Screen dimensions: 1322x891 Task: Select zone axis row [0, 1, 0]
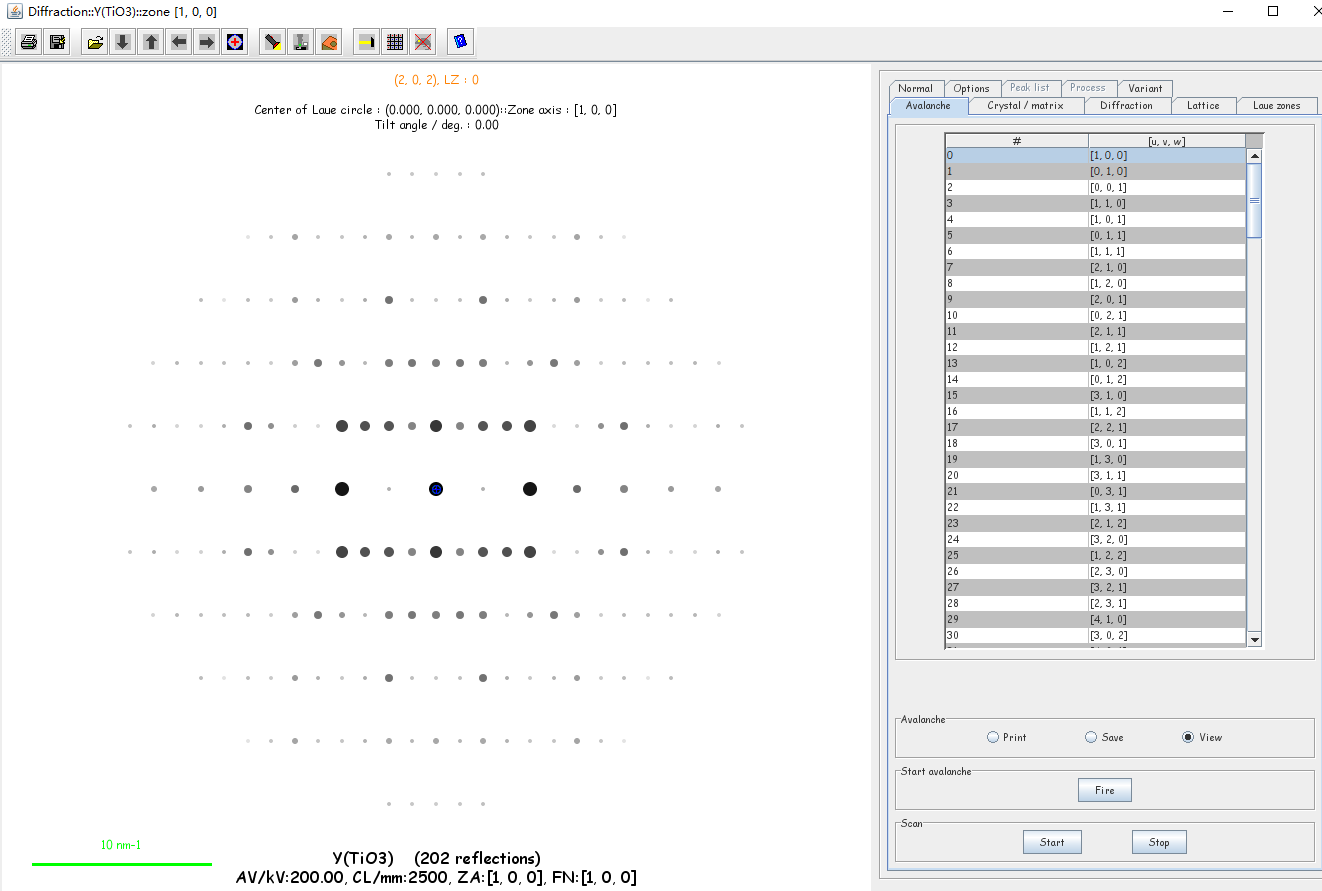pyautogui.click(x=1096, y=171)
